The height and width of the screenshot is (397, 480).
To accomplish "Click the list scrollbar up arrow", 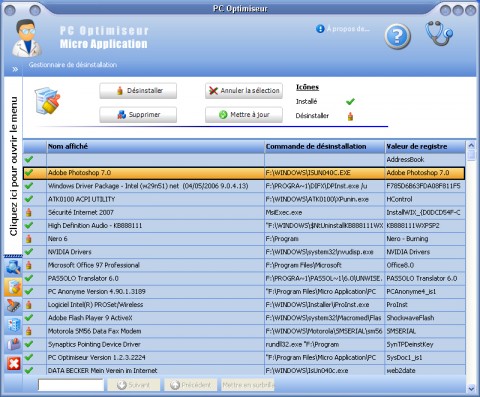I will pos(471,145).
